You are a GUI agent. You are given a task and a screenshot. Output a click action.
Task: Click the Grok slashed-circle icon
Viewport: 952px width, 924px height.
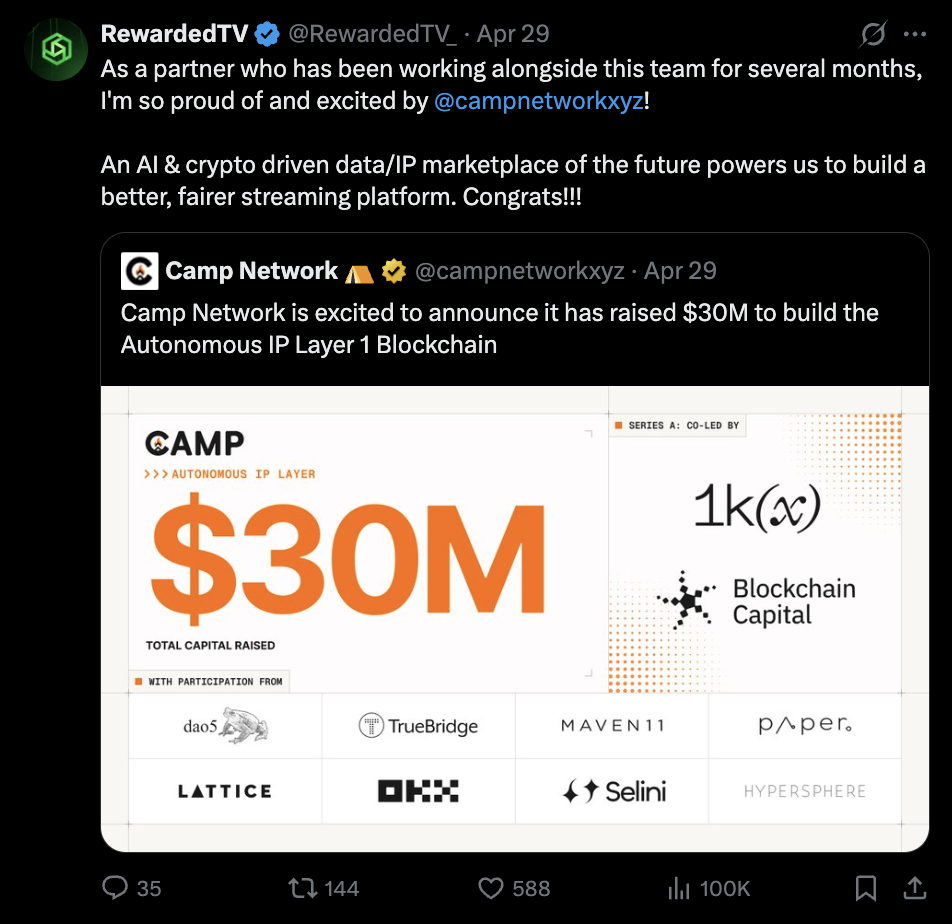tap(873, 34)
